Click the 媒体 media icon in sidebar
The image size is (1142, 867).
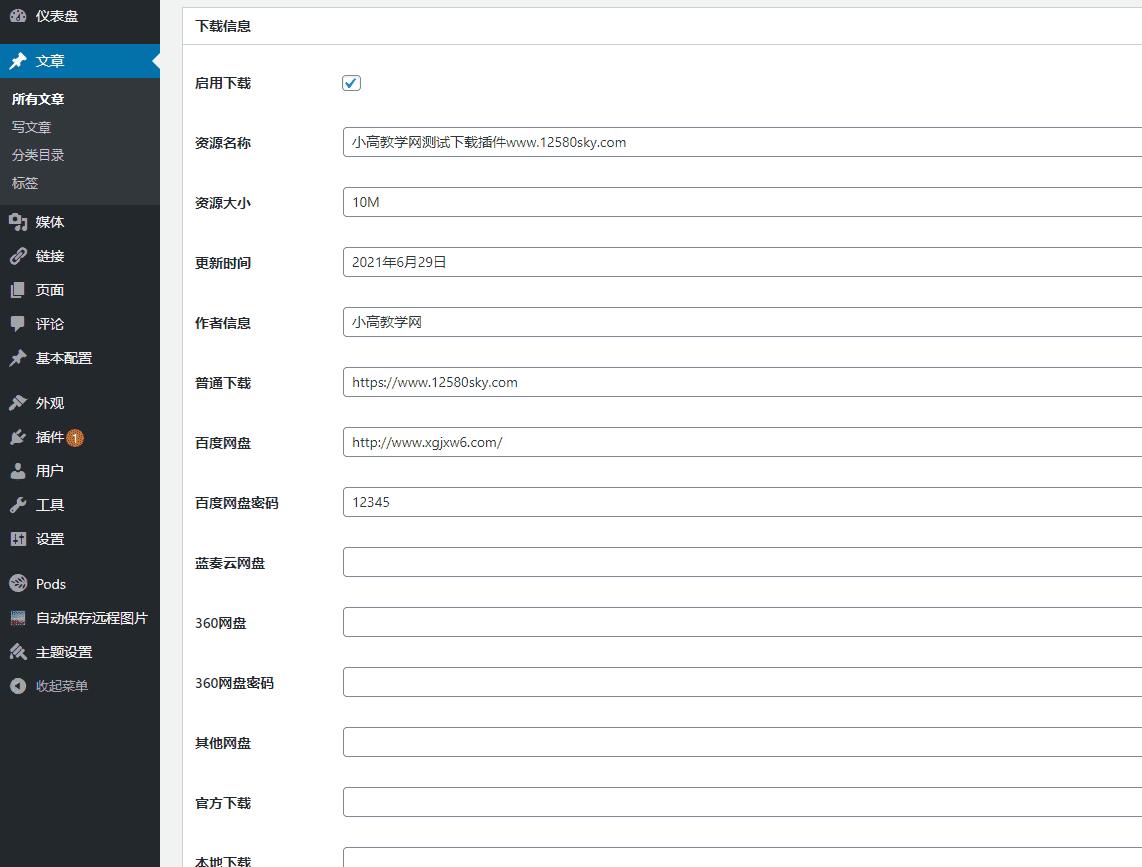point(18,222)
